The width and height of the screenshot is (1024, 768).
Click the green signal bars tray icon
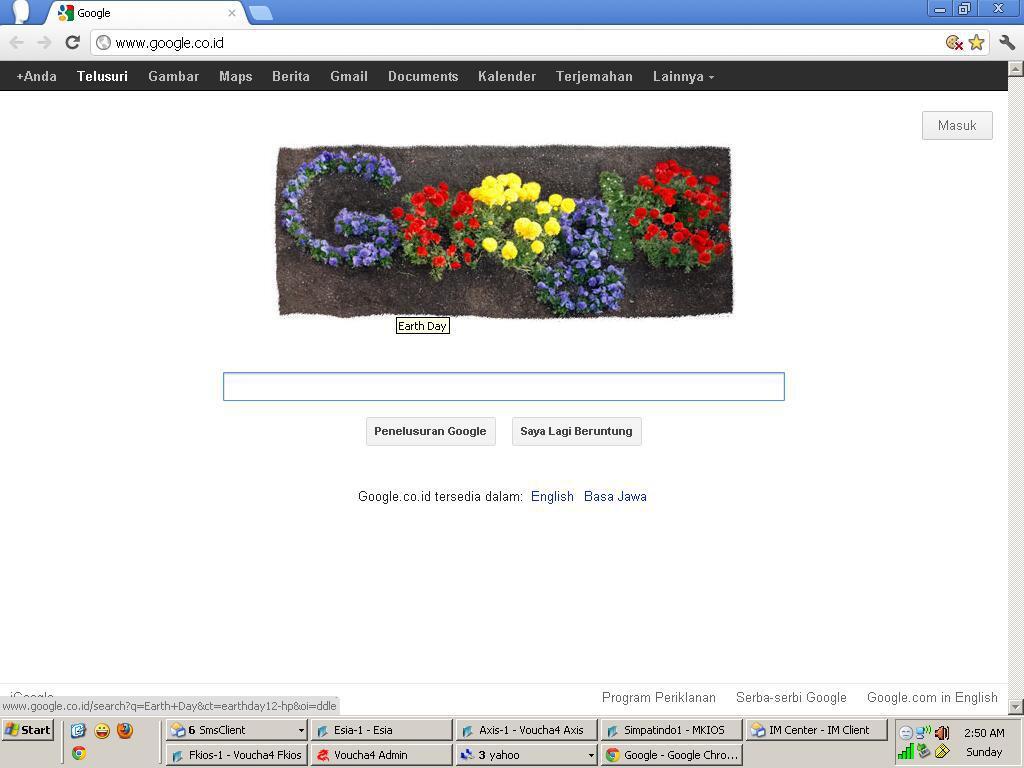906,752
